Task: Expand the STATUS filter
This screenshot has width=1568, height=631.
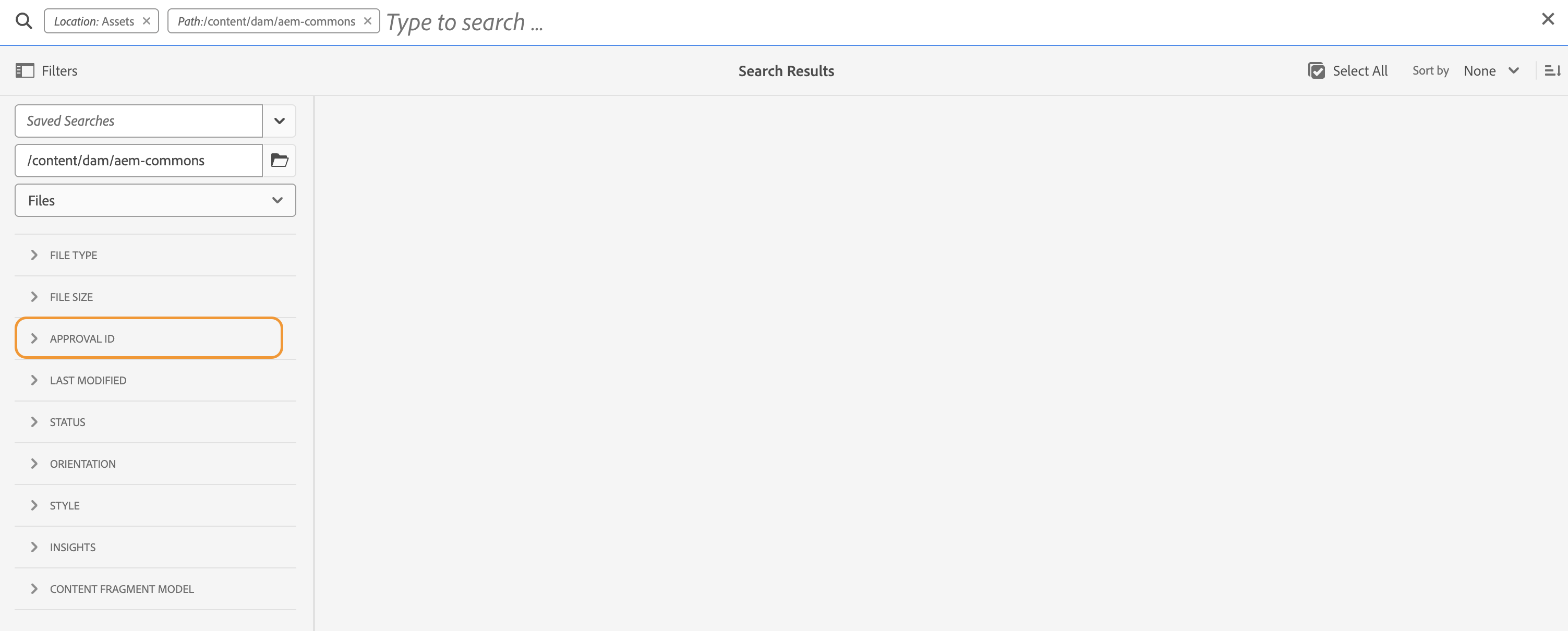Action: click(155, 422)
